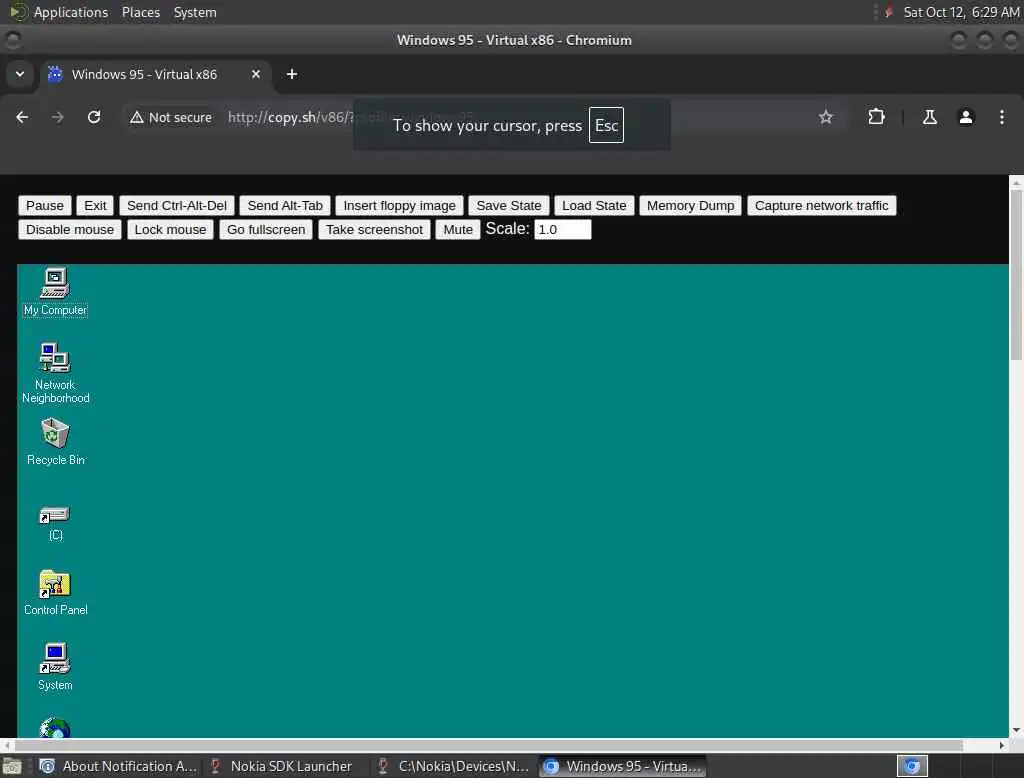Toggle the Lock mouse button
Screen dimensions: 1024x778
[x=170, y=230]
